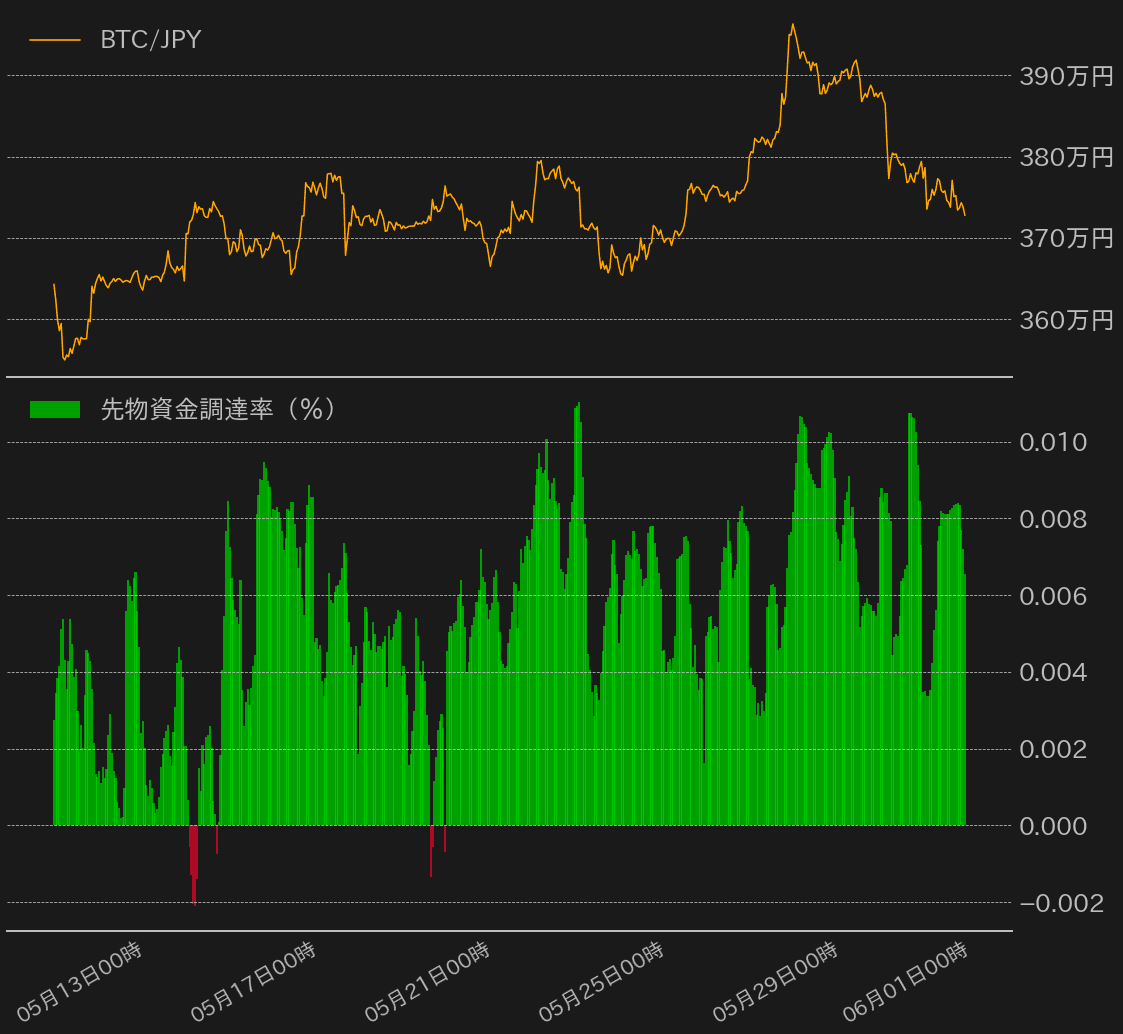Image resolution: width=1123 pixels, height=1034 pixels.
Task: Click the −0.002 funding rate axis label
Action: coord(1061,903)
